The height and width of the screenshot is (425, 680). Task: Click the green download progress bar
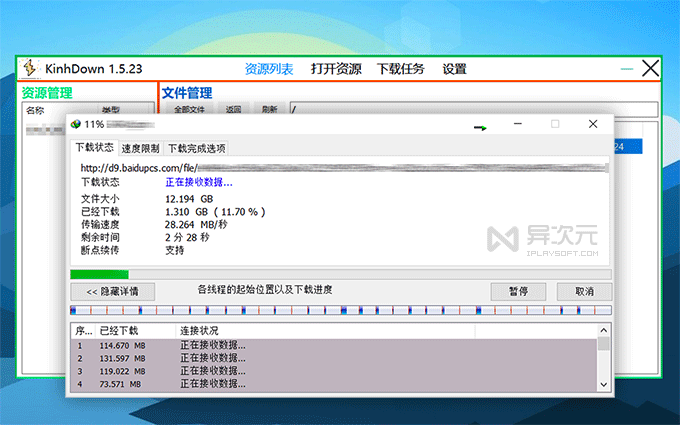click(x=341, y=274)
